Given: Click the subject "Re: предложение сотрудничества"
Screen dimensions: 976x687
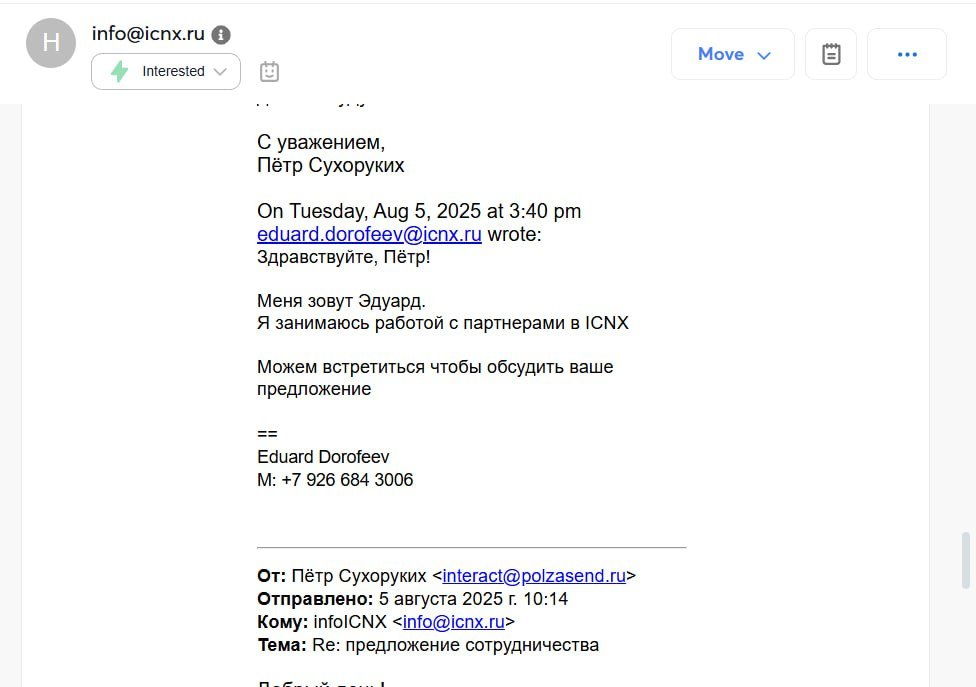Looking at the screenshot, I should pyautogui.click(x=455, y=645).
